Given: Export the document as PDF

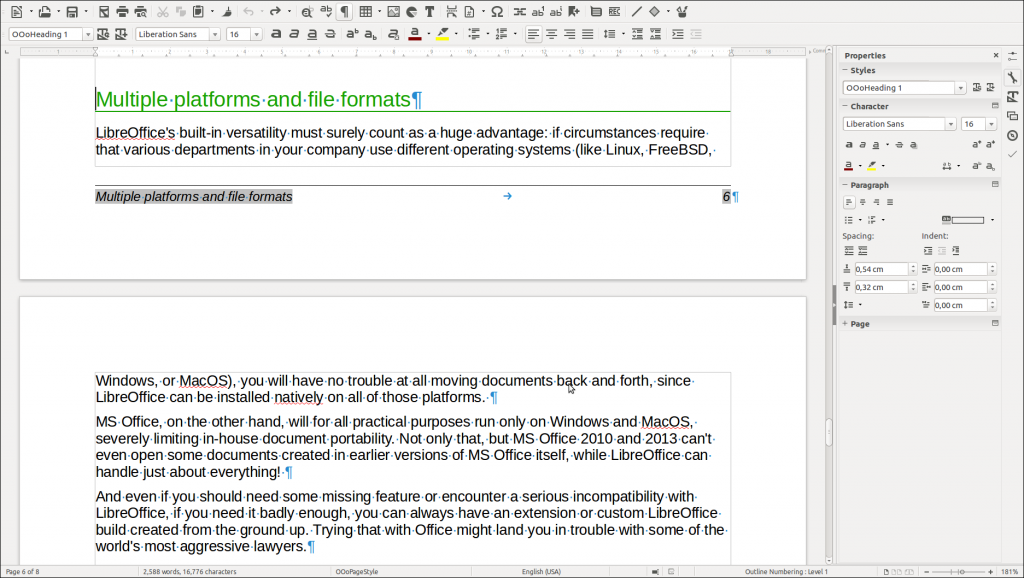Looking at the screenshot, I should [x=105, y=11].
